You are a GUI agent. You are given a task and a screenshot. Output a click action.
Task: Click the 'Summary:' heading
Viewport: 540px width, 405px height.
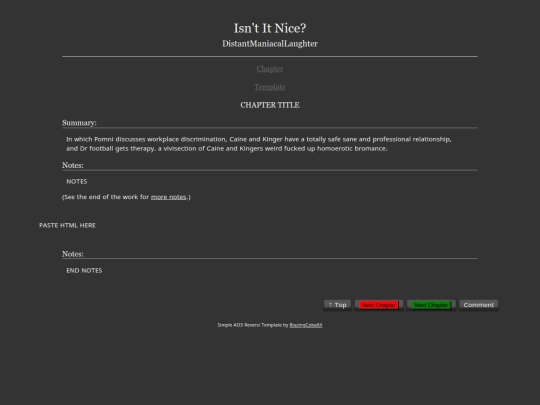(x=79, y=123)
